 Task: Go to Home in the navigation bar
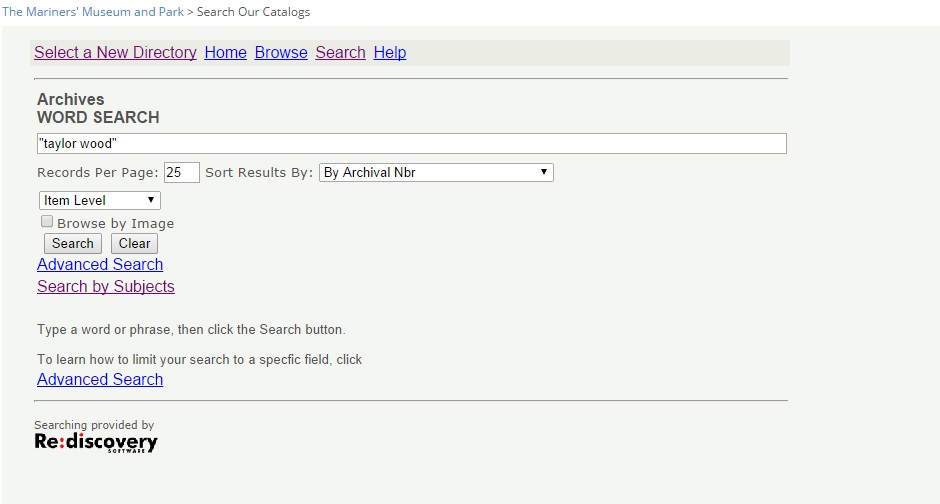tap(225, 52)
